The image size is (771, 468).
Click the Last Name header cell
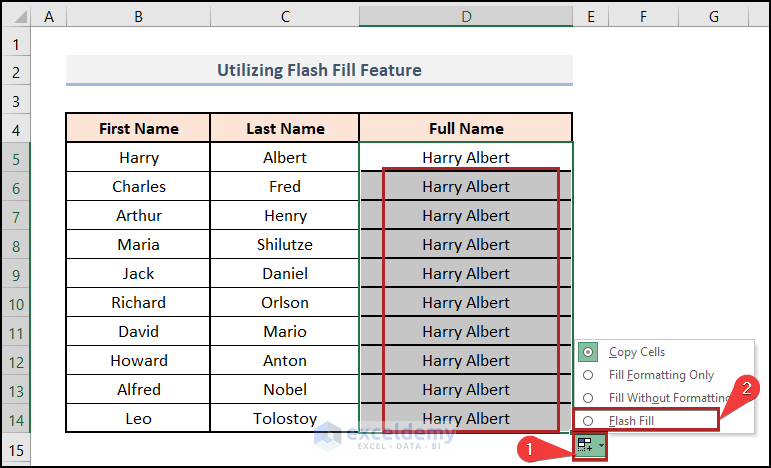[285, 128]
